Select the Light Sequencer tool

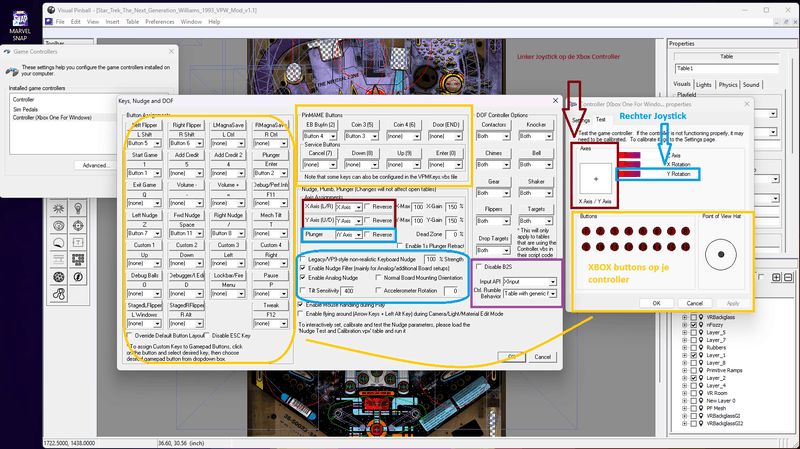coord(78,260)
